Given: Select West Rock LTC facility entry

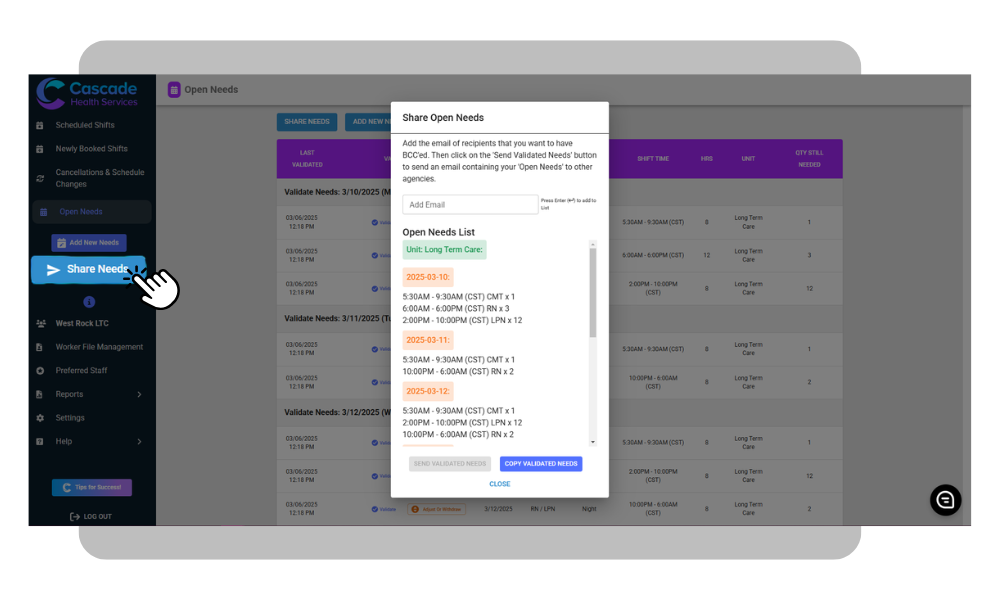Looking at the screenshot, I should click(x=82, y=324).
